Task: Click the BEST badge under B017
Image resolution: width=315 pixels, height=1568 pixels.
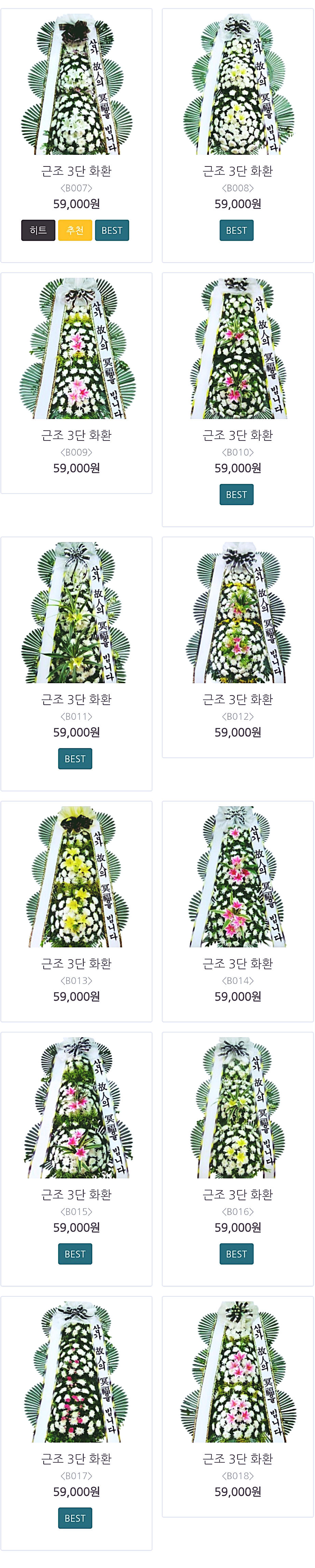Action: (76, 1518)
